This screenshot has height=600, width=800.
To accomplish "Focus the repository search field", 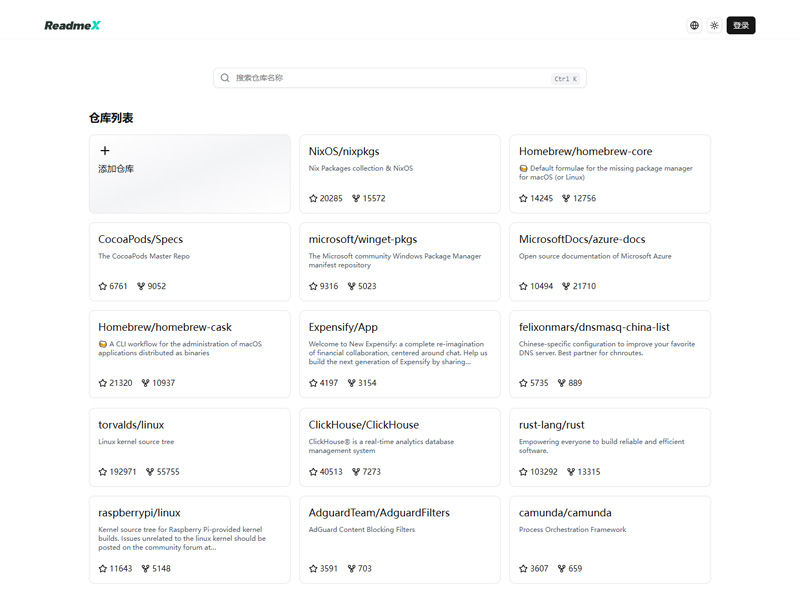I will 390,78.
